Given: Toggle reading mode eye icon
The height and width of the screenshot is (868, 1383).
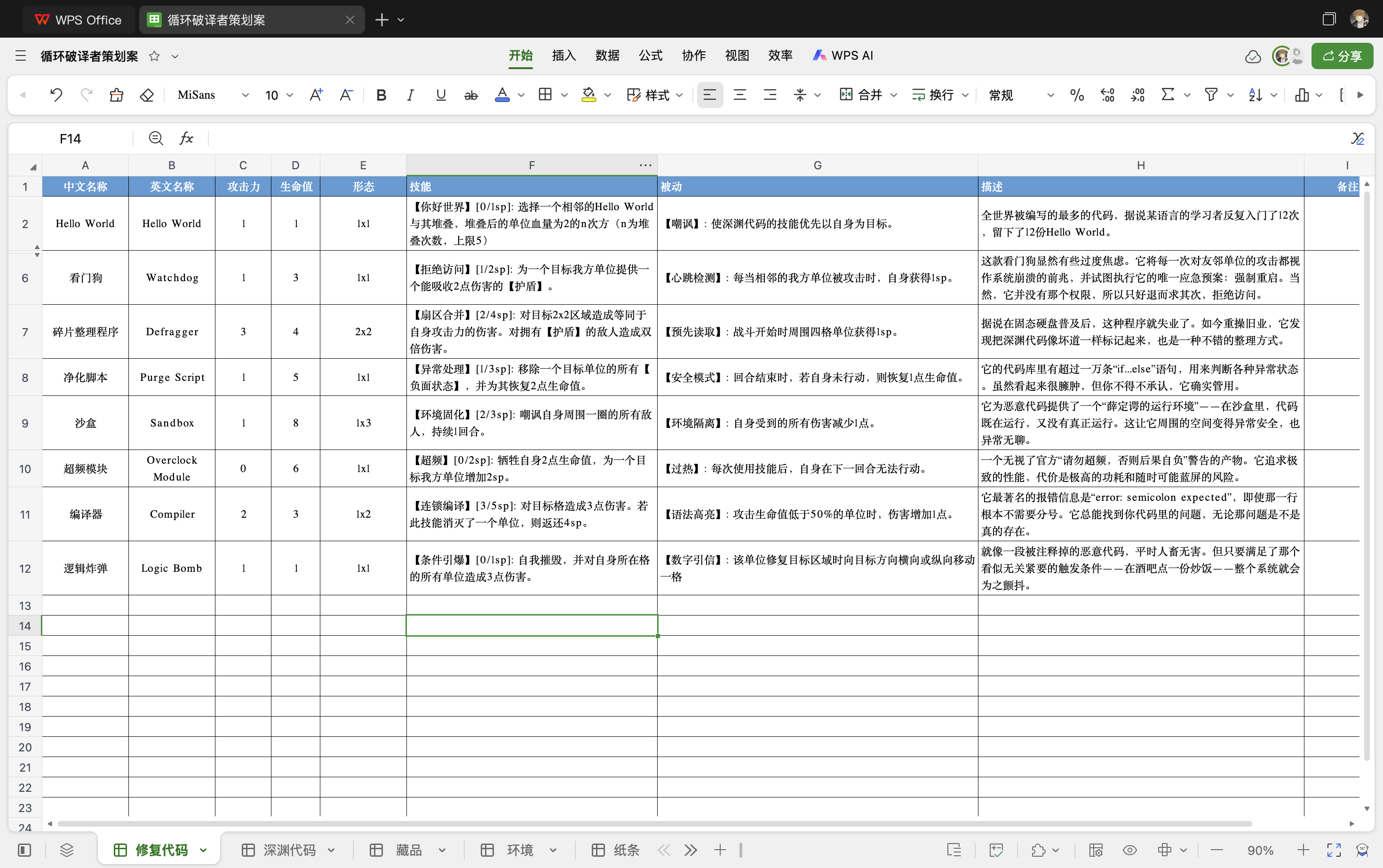Looking at the screenshot, I should pos(1130,850).
